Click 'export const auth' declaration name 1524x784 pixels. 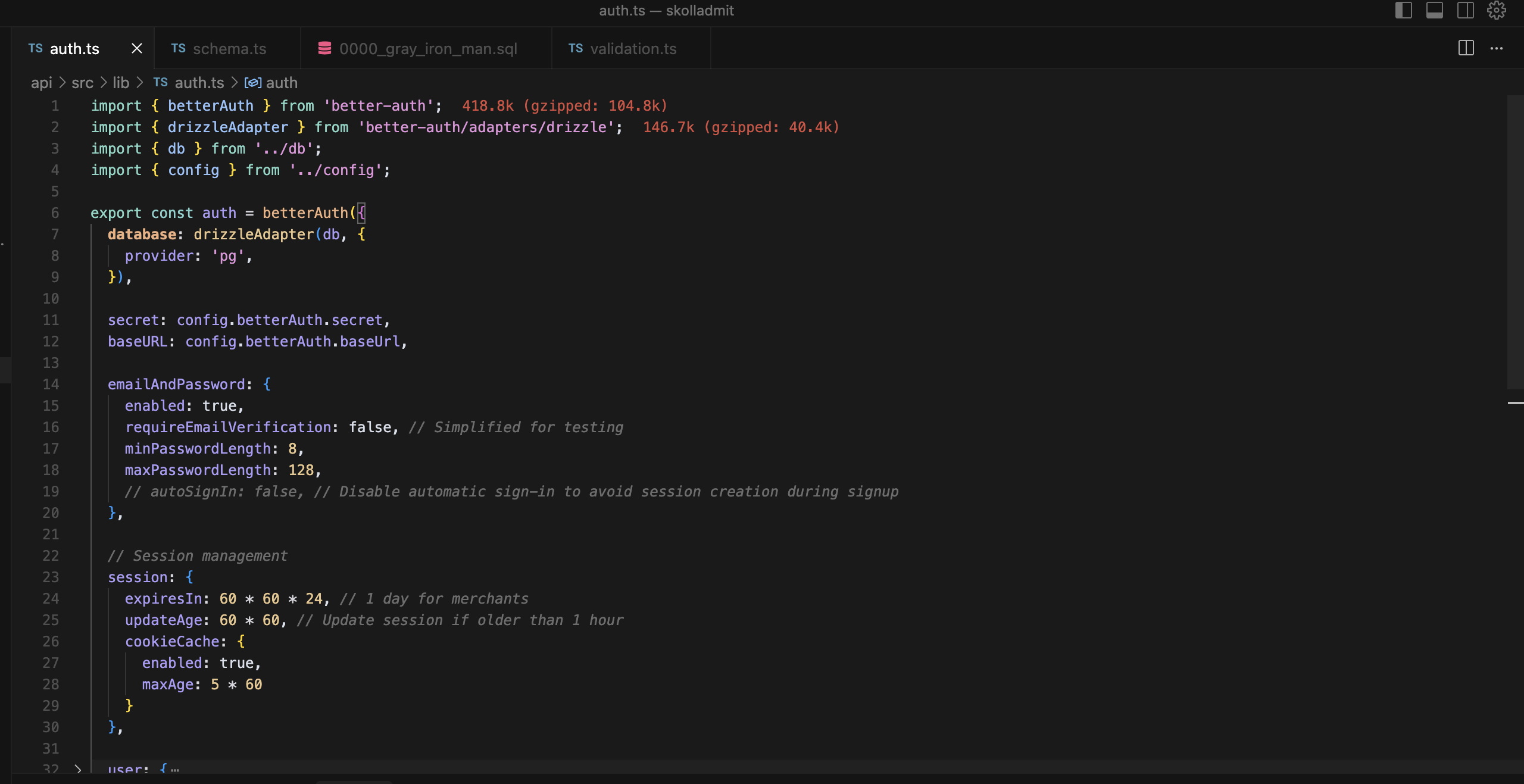pyautogui.click(x=219, y=213)
